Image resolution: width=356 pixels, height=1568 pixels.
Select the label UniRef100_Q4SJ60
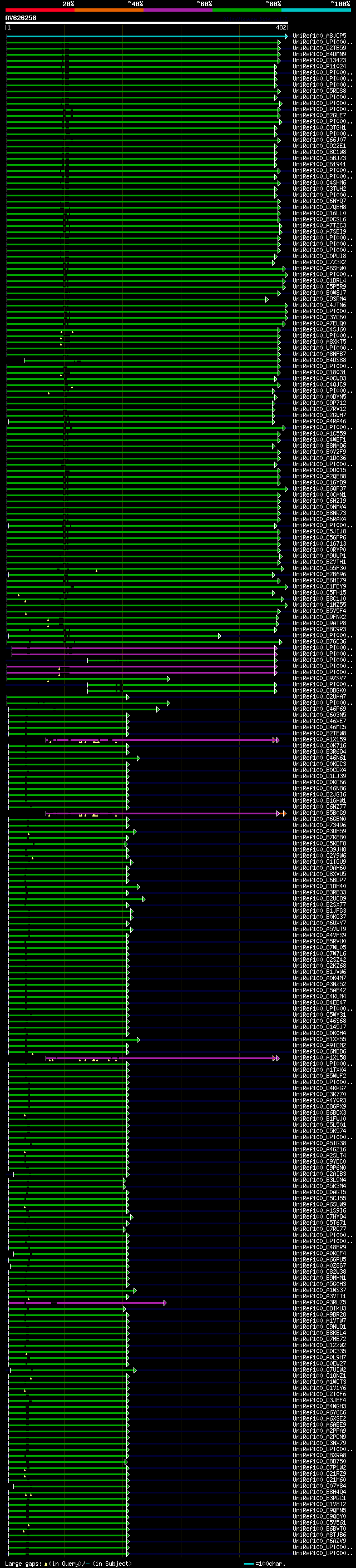[319, 329]
